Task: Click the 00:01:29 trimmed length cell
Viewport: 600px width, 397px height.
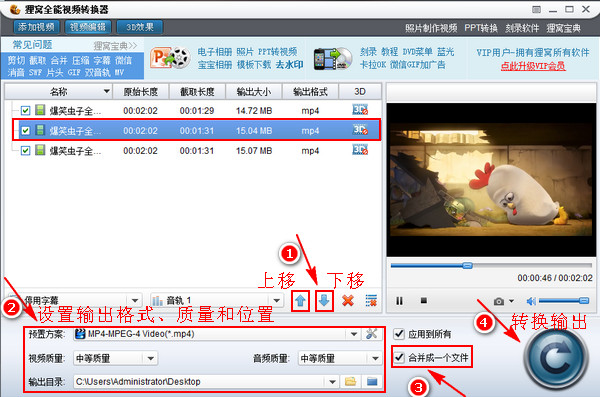Action: coord(197,111)
